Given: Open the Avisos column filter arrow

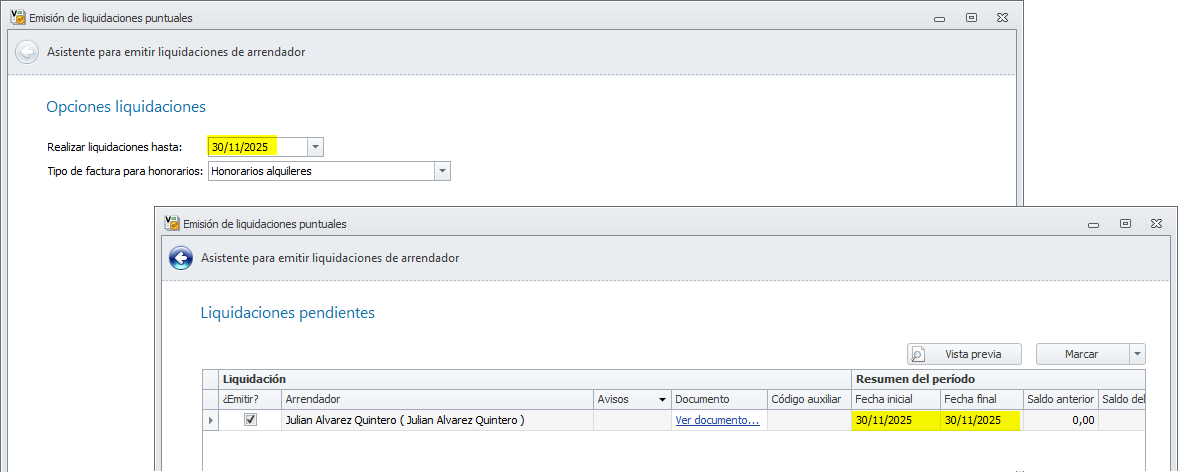Looking at the screenshot, I should click(662, 399).
